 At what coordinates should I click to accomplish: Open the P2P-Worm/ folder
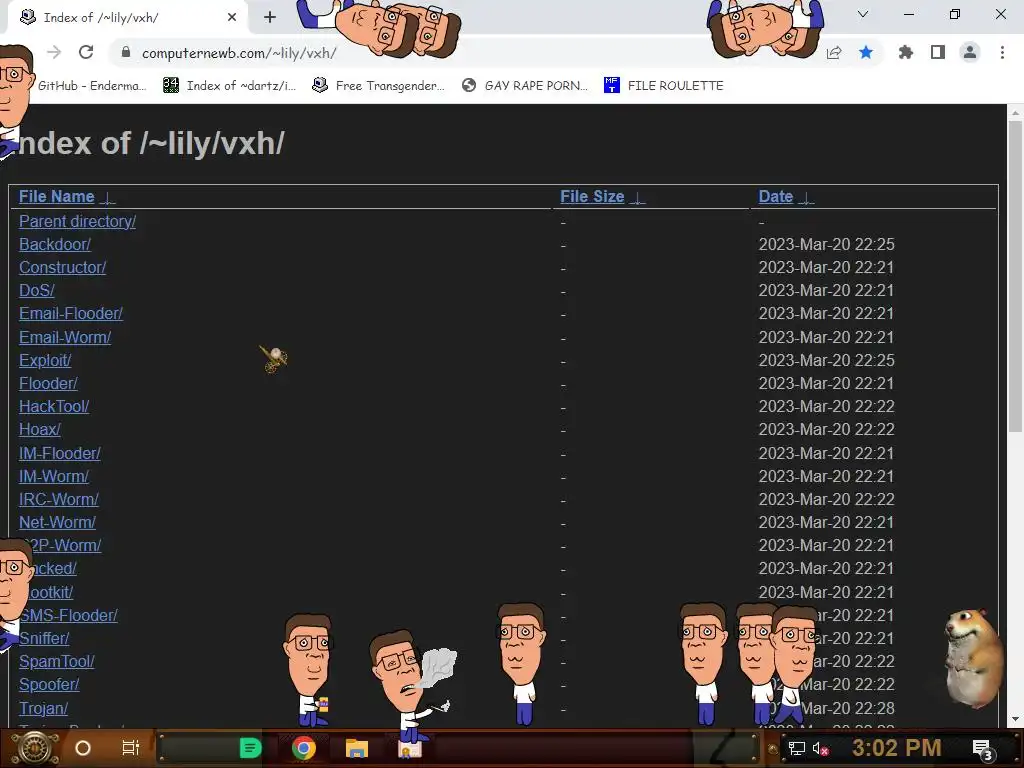click(x=65, y=545)
